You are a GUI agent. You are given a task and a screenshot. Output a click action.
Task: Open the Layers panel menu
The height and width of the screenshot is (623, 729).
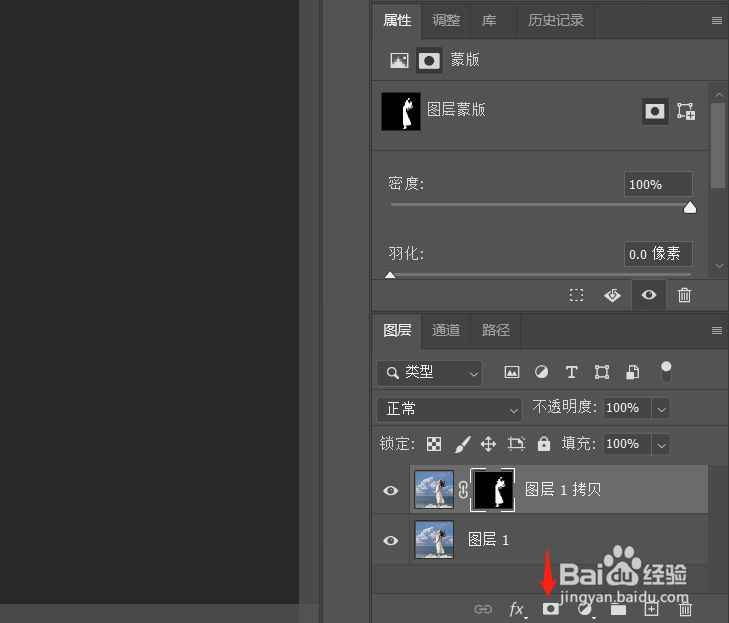coord(716,331)
